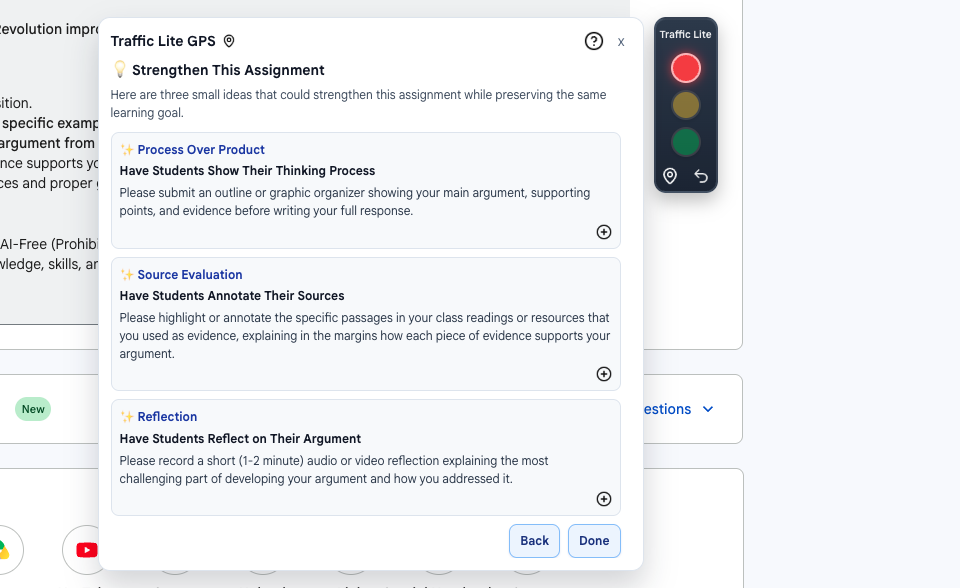This screenshot has width=960, height=588.
Task: Open the Source Evaluation heading
Action: pyautogui.click(x=190, y=274)
